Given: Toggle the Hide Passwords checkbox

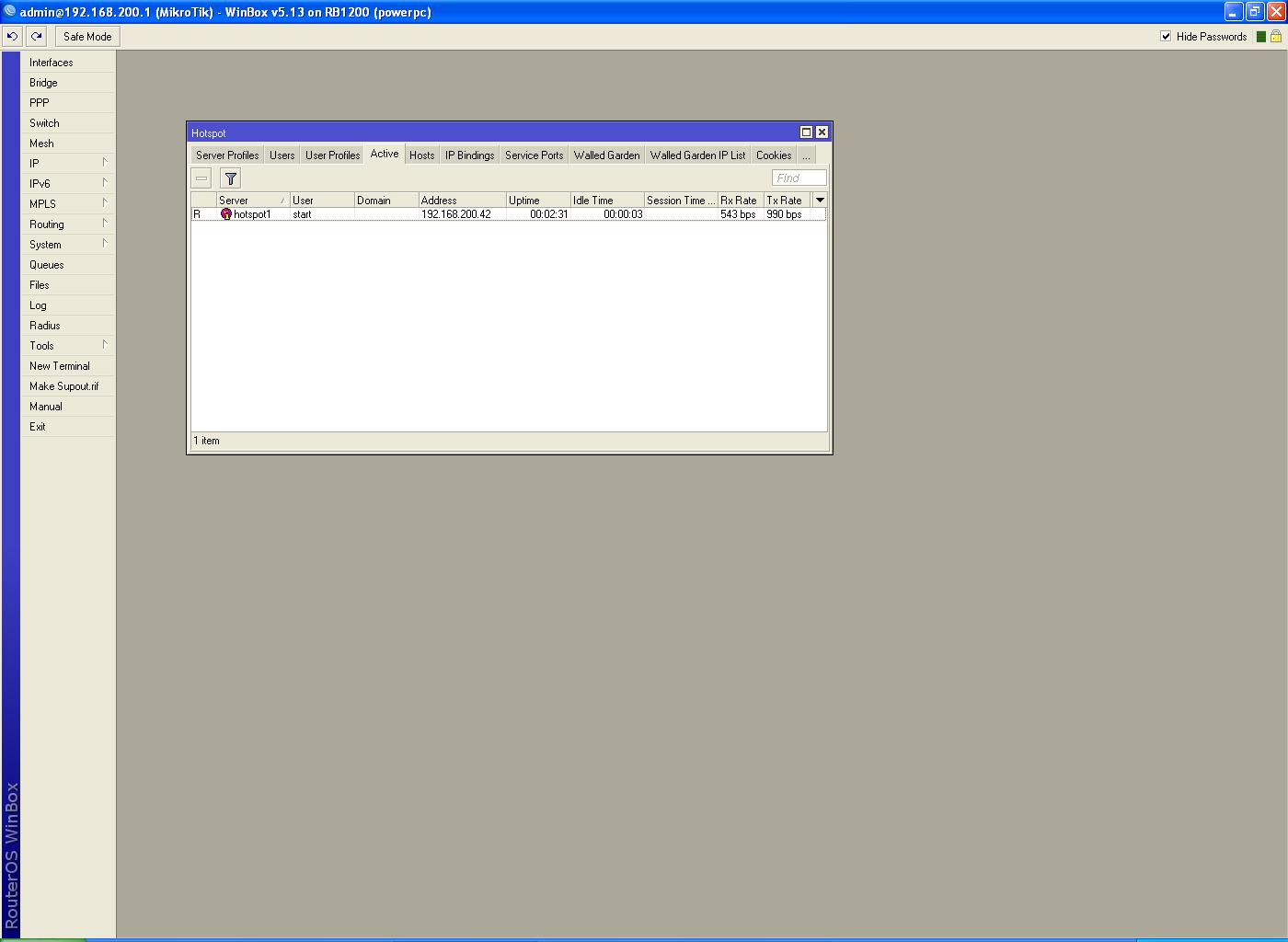Looking at the screenshot, I should tap(1166, 37).
